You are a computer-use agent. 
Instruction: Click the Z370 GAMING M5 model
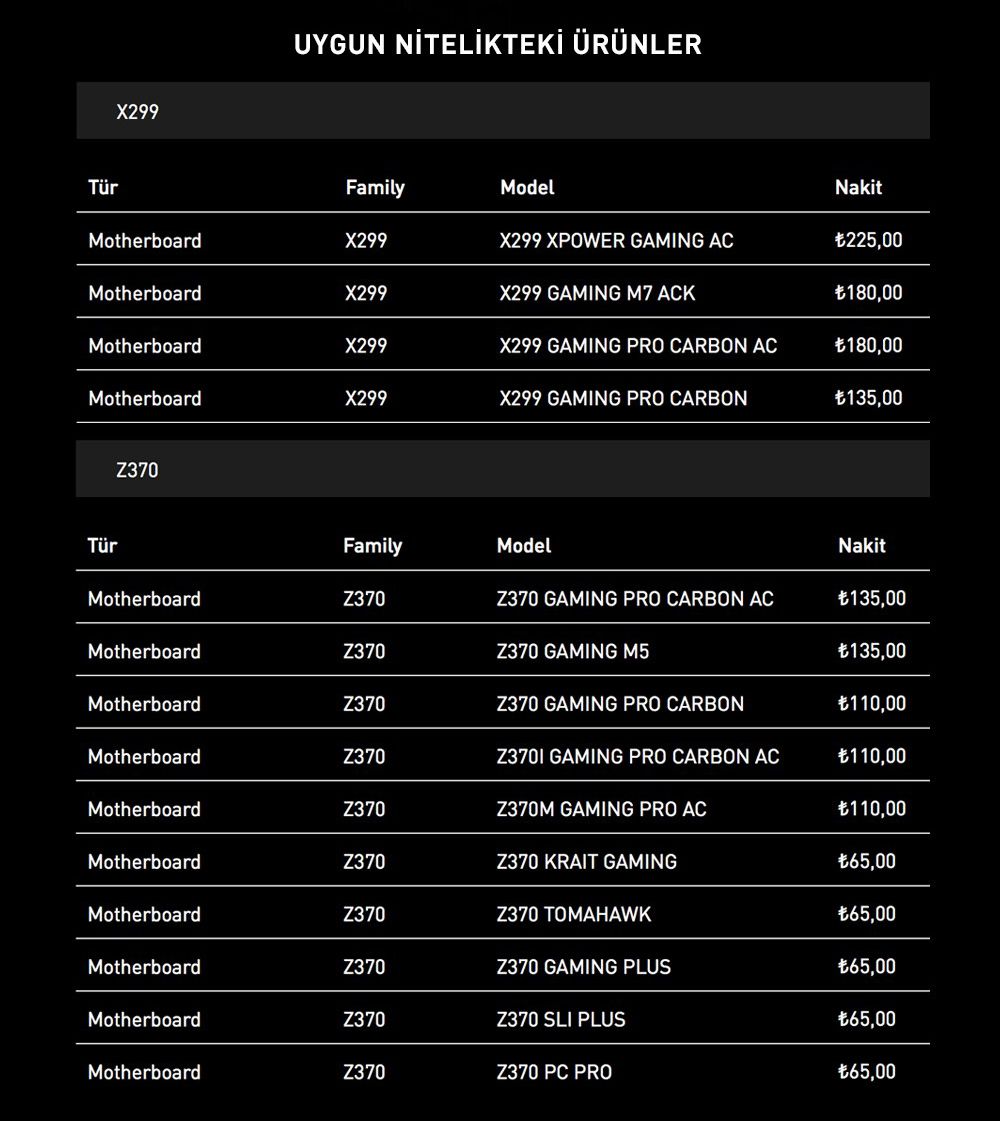click(x=573, y=652)
